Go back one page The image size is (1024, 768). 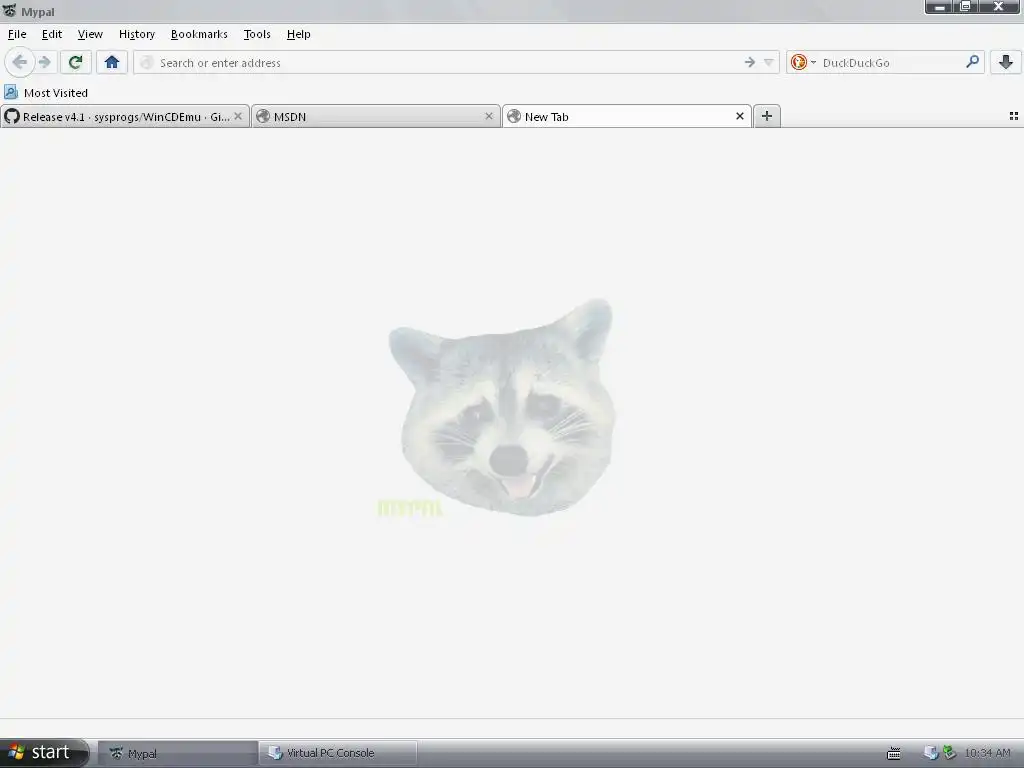(x=20, y=63)
